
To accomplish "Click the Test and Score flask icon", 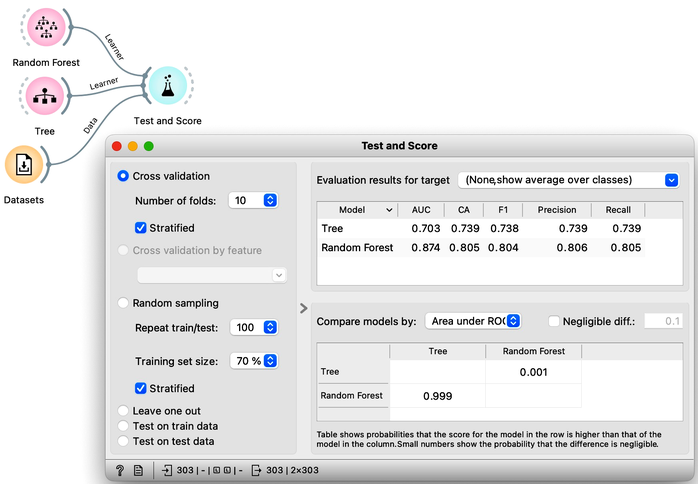I will coord(168,85).
